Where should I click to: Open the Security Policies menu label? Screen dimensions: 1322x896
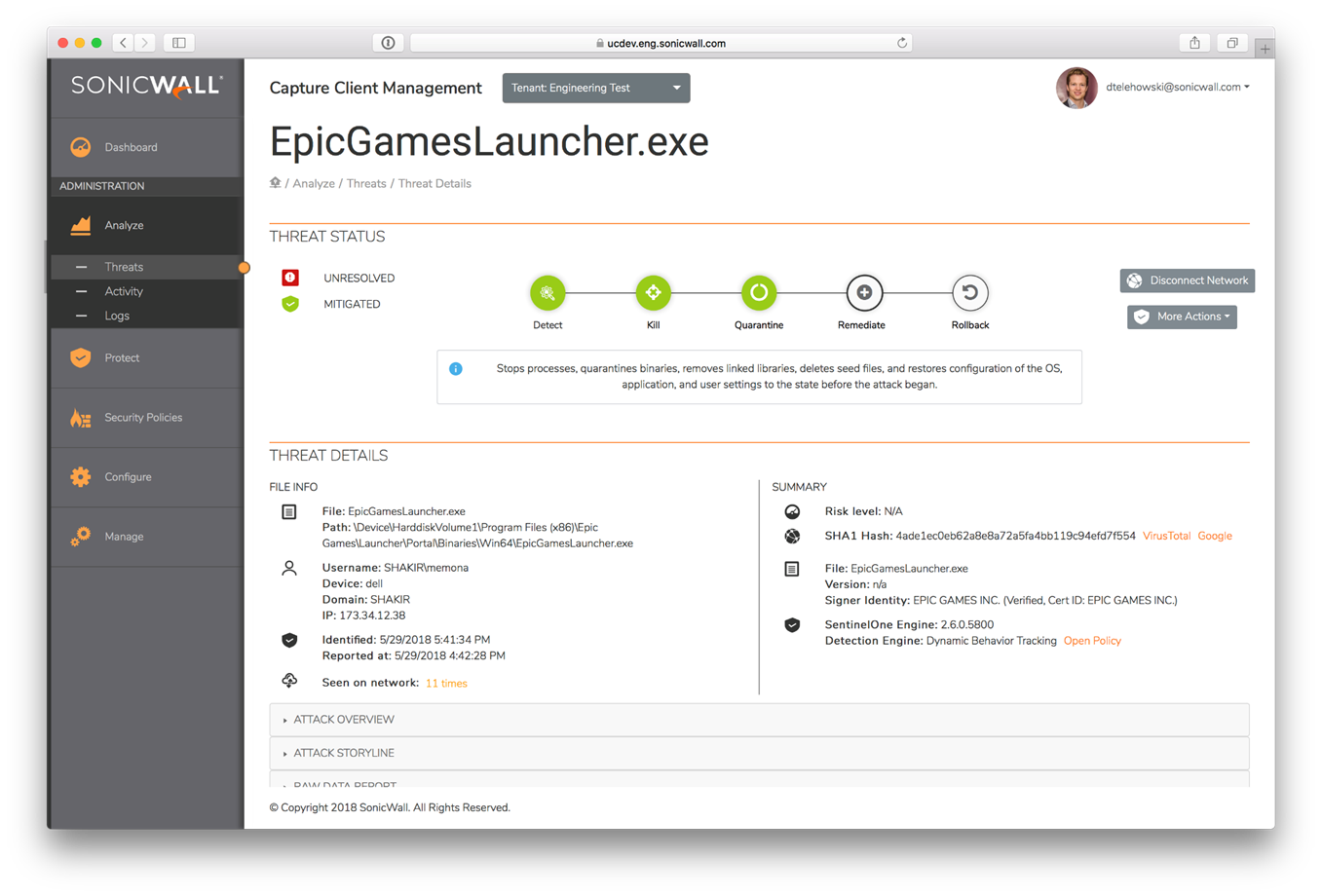pyautogui.click(x=143, y=418)
